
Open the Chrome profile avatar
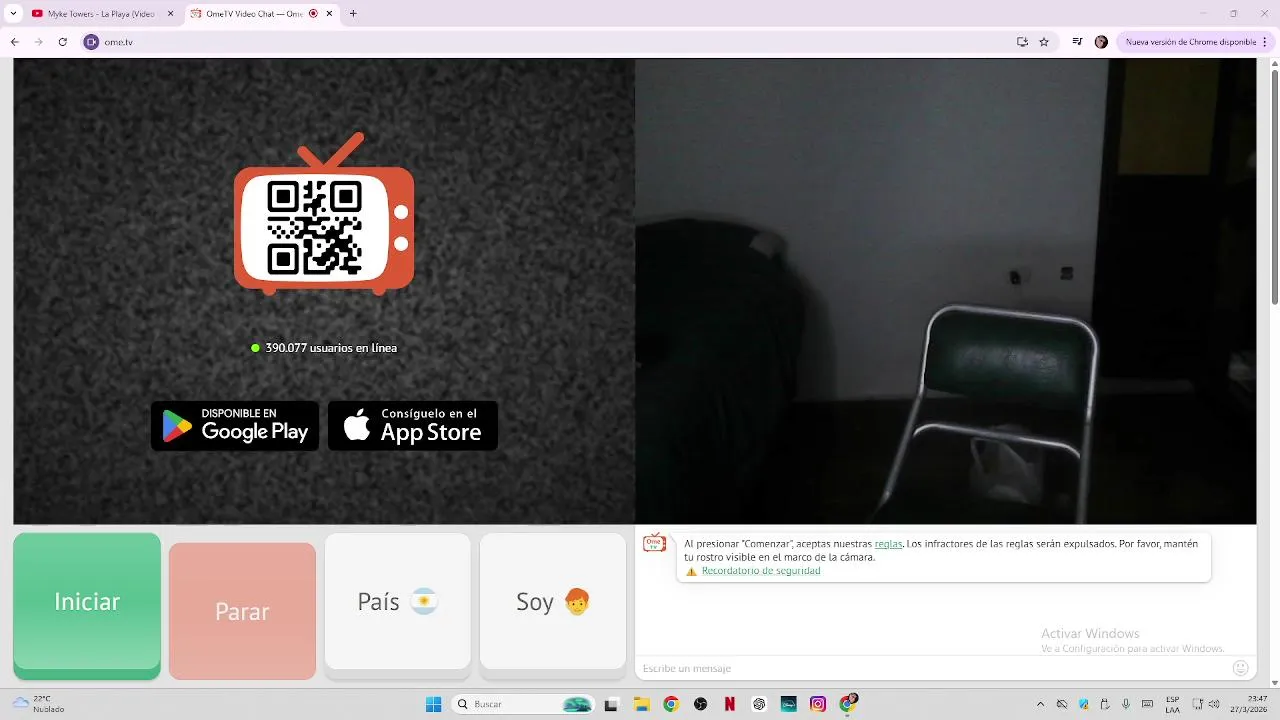[x=1101, y=42]
